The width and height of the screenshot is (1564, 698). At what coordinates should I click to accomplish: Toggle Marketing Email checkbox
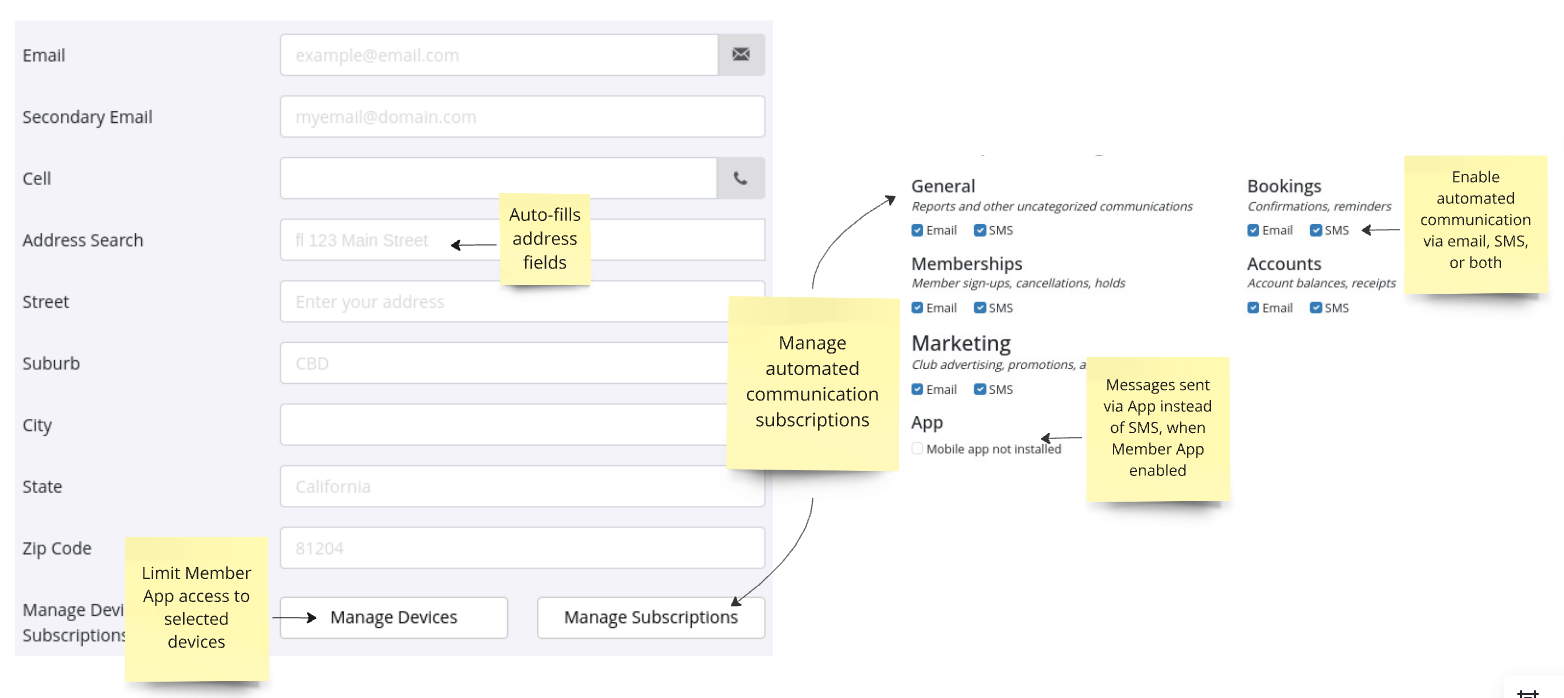[x=918, y=390]
